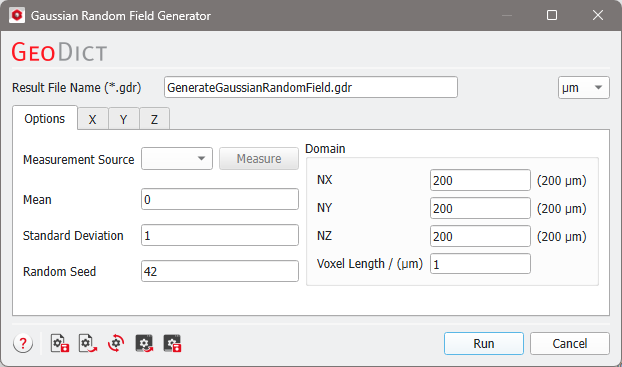Click the "Domain" group label
This screenshot has height=367, width=622.
(325, 149)
